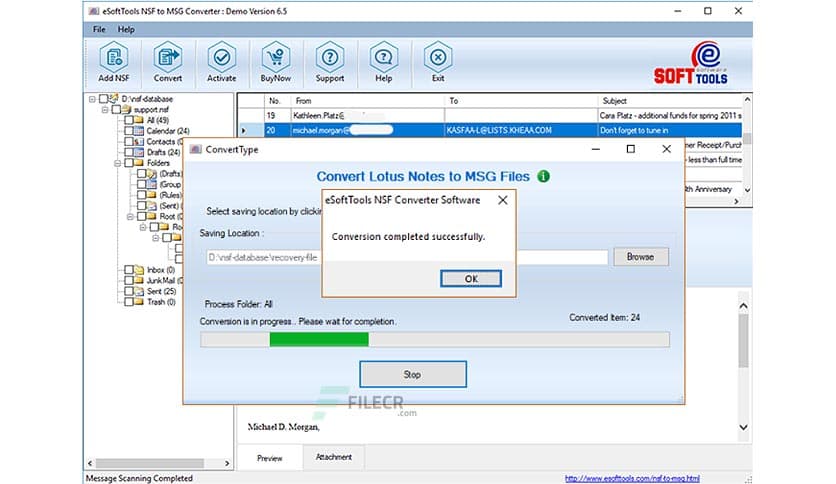Click the preview pane down scroll arrow
The height and width of the screenshot is (484, 836).
click(x=744, y=427)
